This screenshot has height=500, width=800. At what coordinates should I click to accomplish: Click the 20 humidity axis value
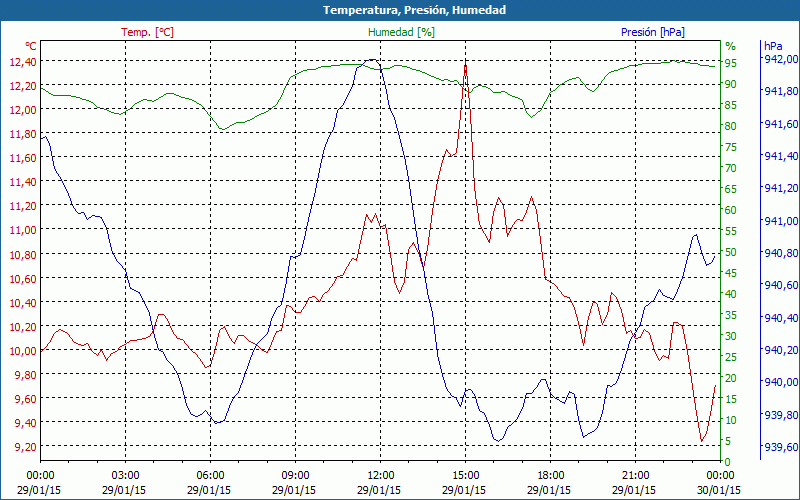(731, 378)
